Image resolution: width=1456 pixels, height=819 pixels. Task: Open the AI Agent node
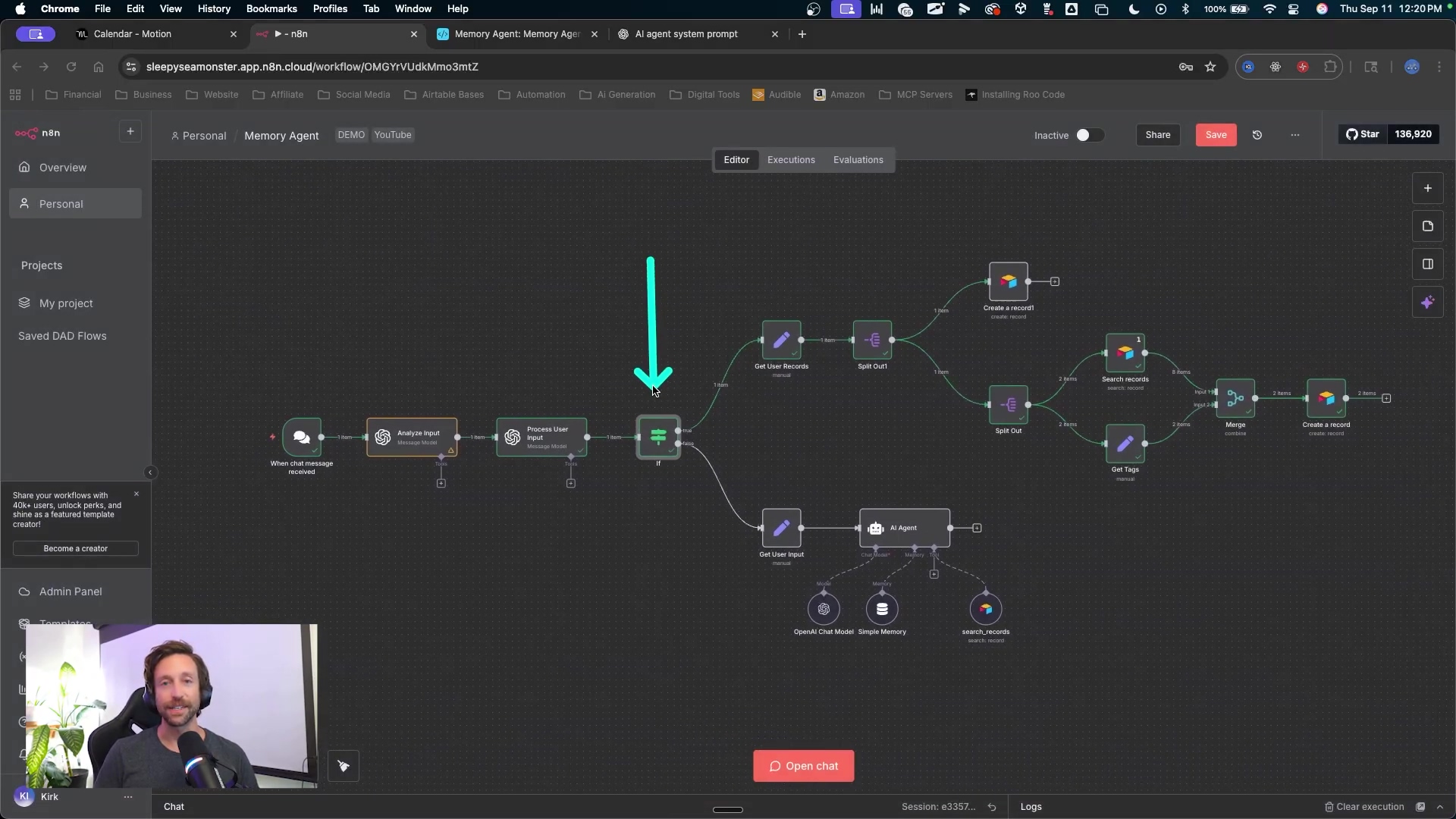tap(904, 528)
